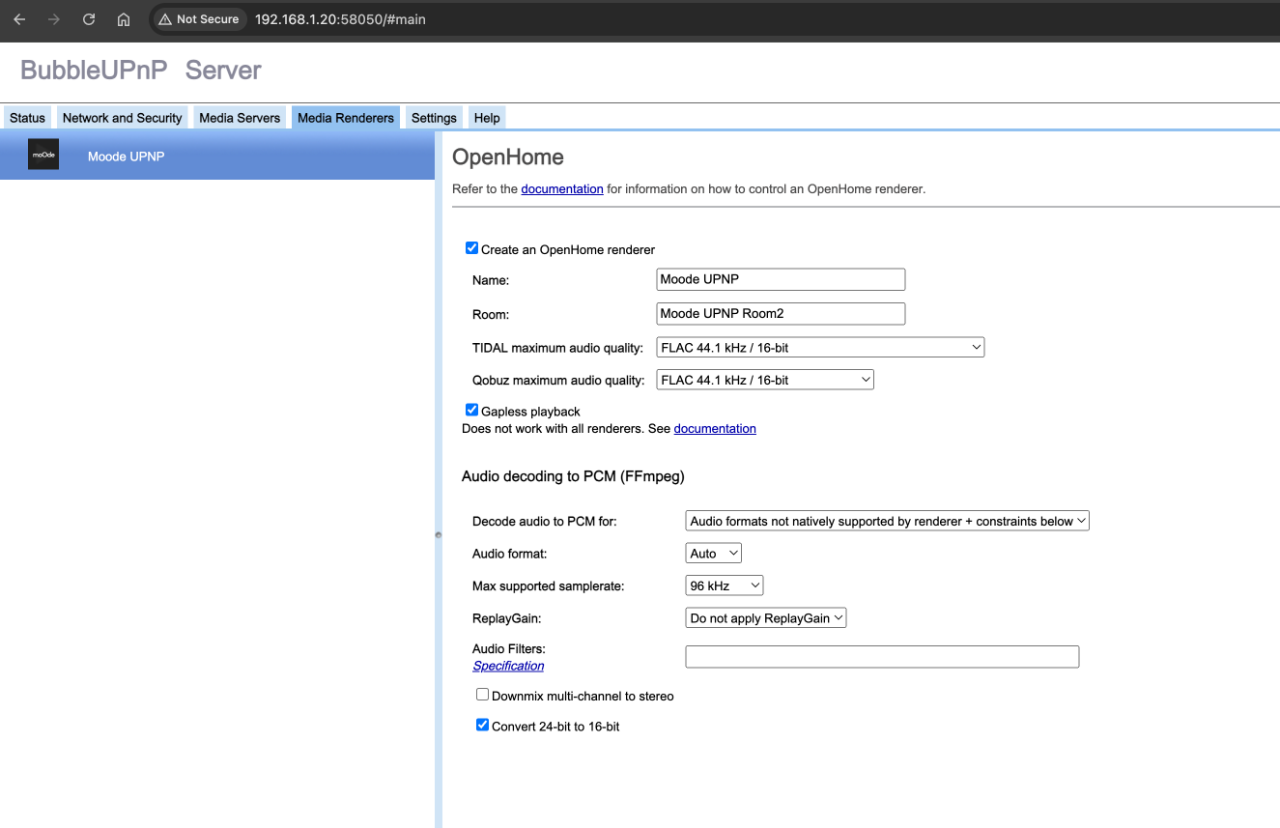Viewport: 1280px width, 828px height.
Task: Expand the Decode audio to PCM for dropdown
Action: pos(887,521)
